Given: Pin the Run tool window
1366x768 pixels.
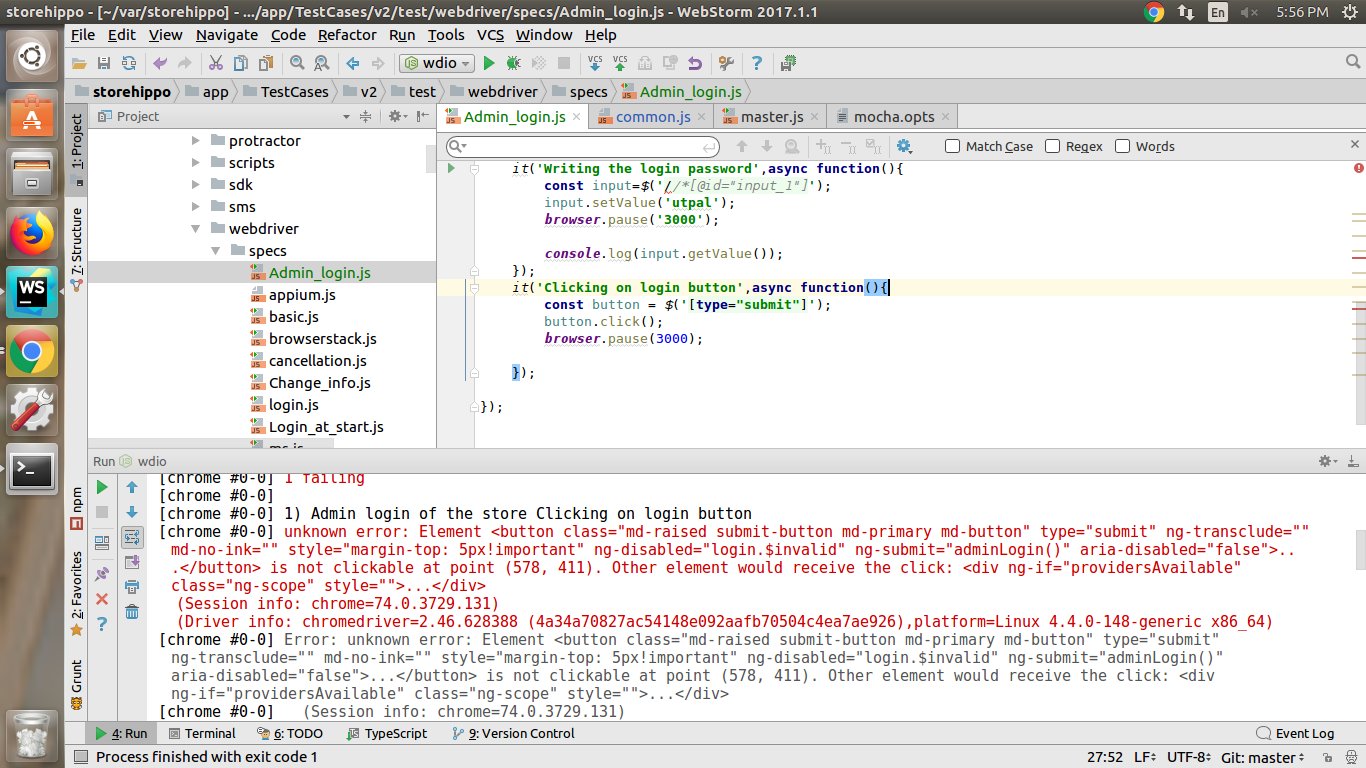Looking at the screenshot, I should (x=101, y=573).
